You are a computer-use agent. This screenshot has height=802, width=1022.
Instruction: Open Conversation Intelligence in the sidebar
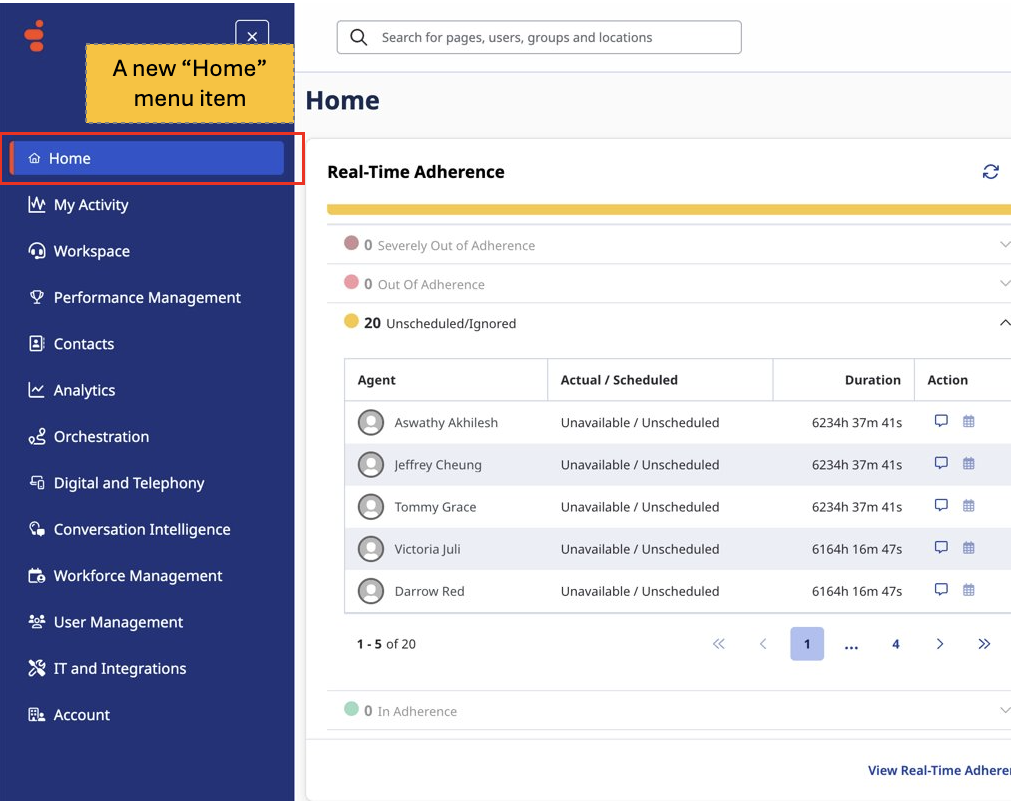pos(141,530)
